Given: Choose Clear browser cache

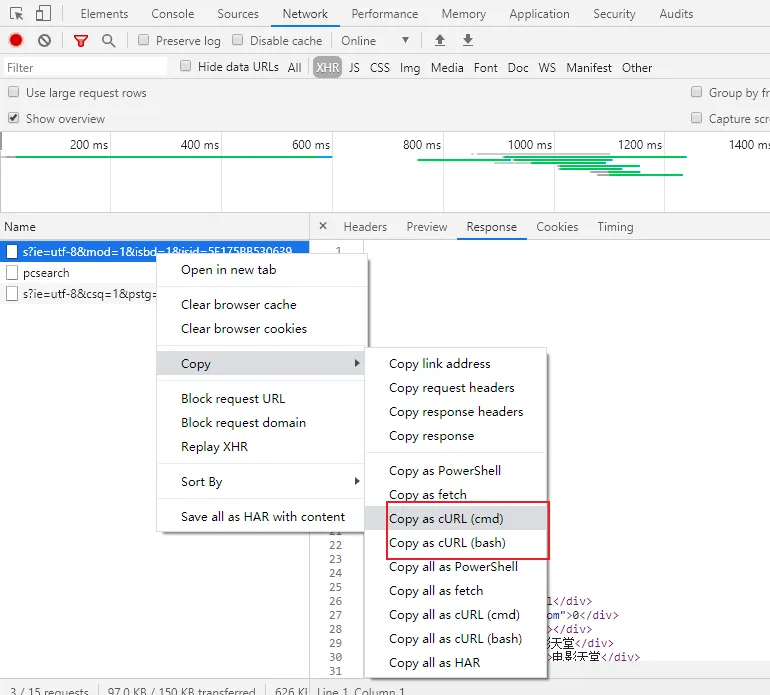Looking at the screenshot, I should 260,305.
